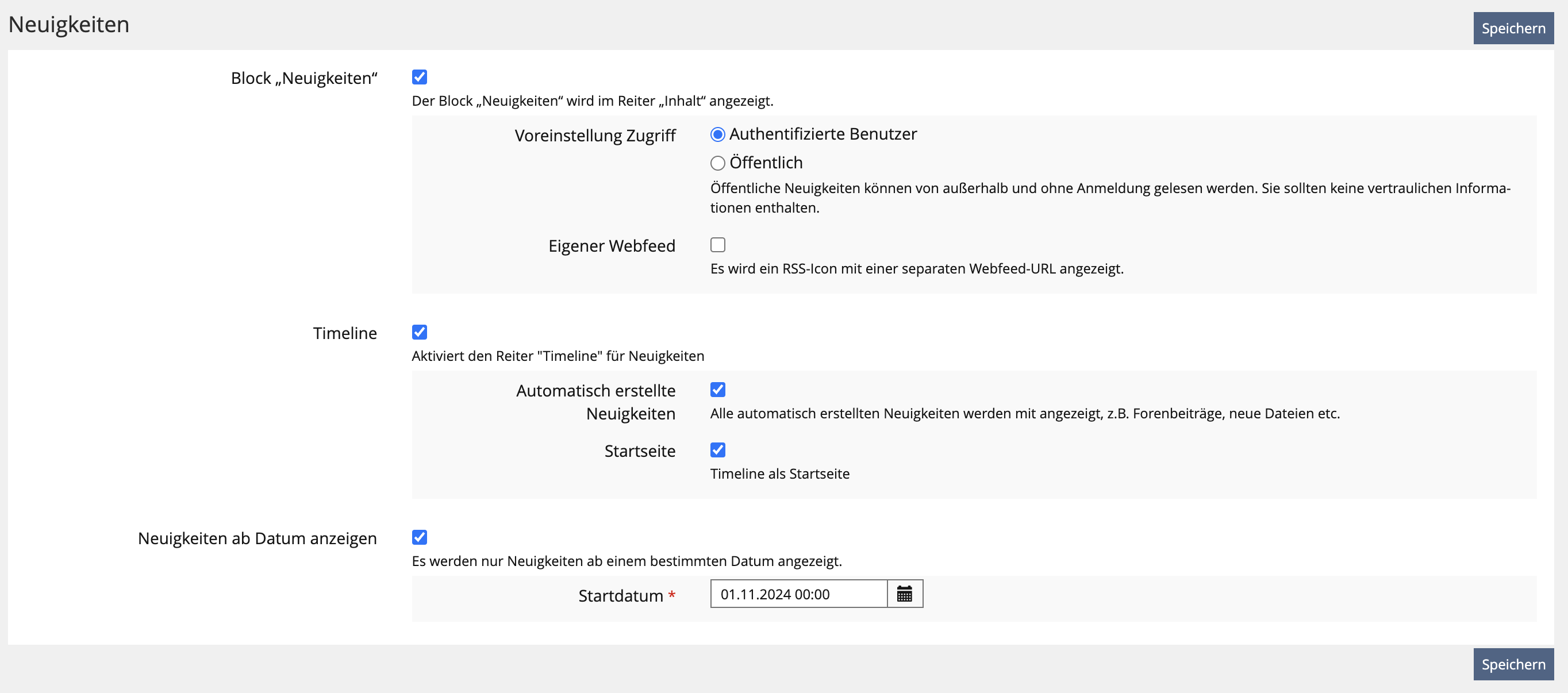Disable the Timeline checkbox
This screenshot has width=1568, height=693.
pyautogui.click(x=420, y=332)
